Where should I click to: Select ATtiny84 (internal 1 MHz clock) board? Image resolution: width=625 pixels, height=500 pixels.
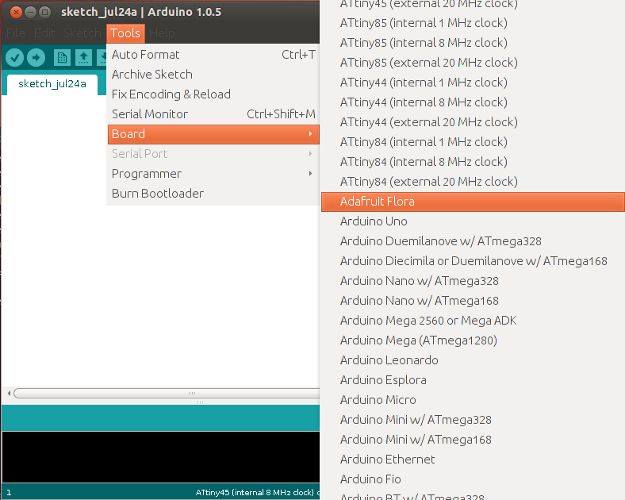click(x=473, y=142)
